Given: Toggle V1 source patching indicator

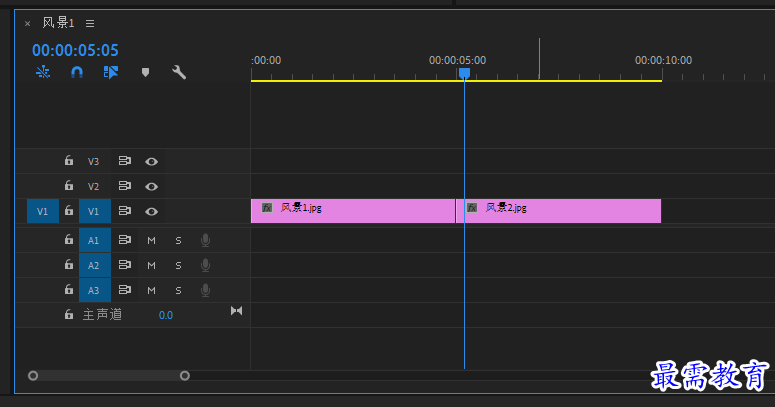Looking at the screenshot, I should 43,211.
